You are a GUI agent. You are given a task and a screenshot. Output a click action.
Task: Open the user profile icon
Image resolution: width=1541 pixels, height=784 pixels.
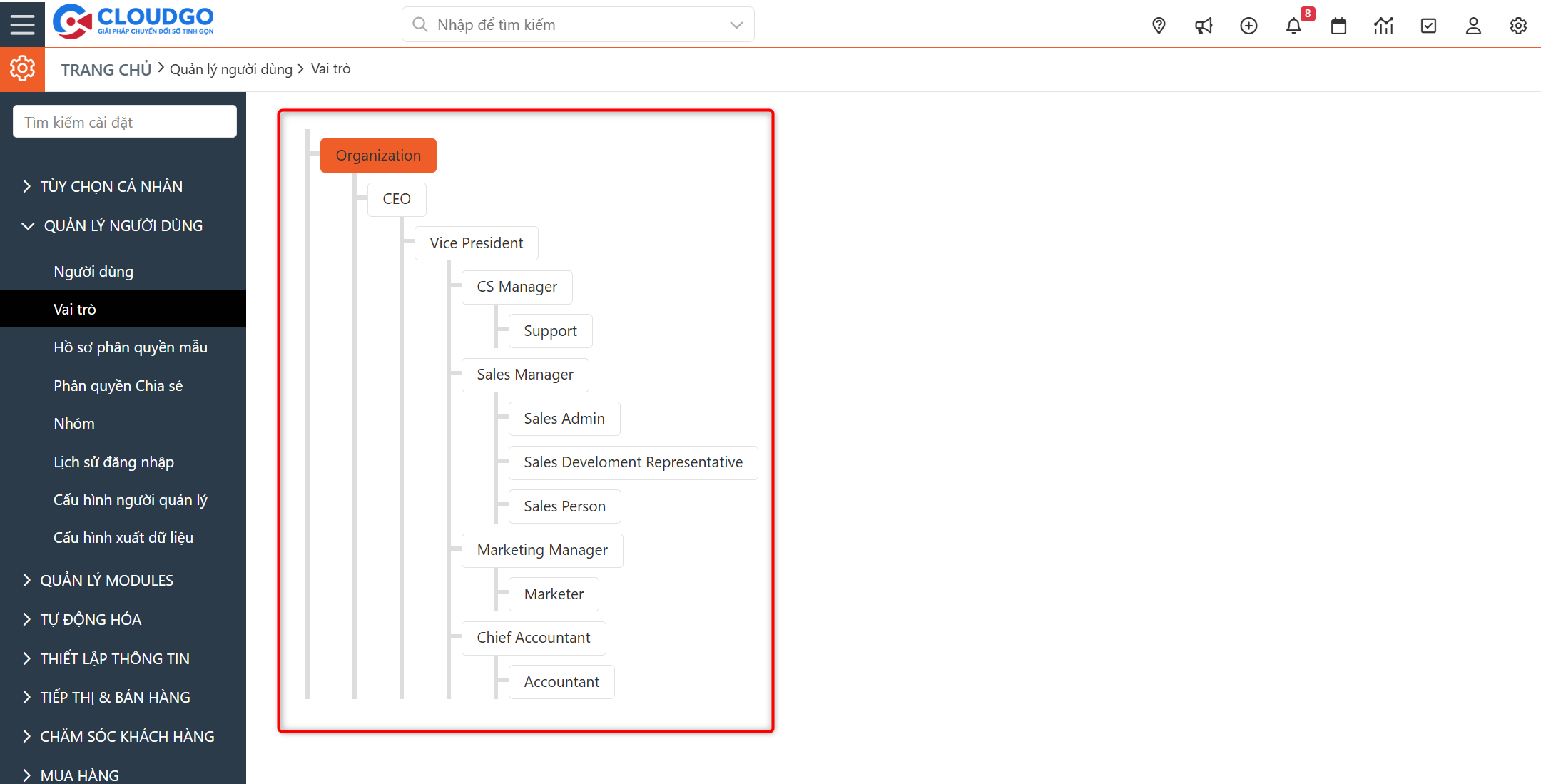(x=1473, y=26)
